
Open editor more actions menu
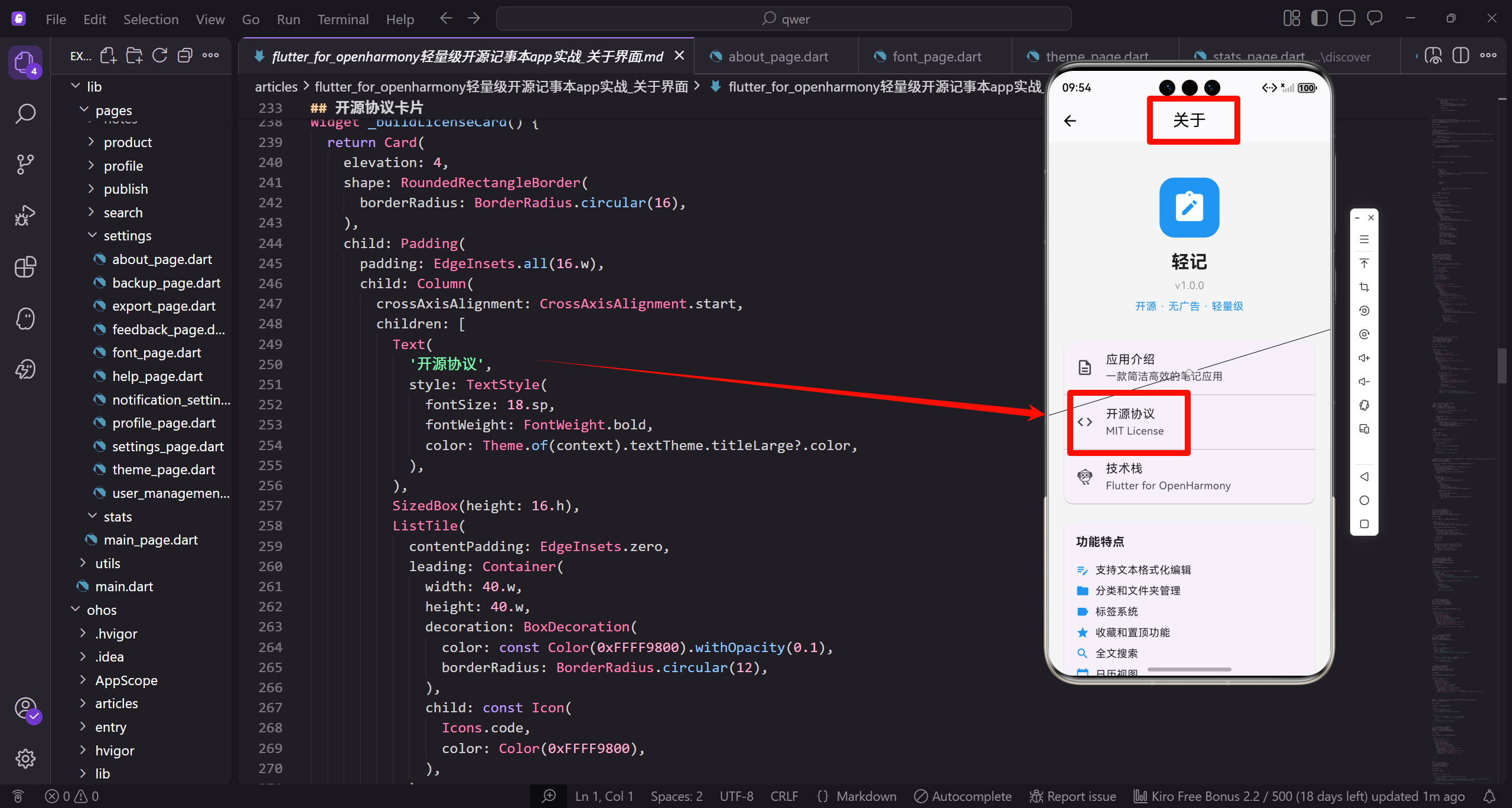(1488, 56)
